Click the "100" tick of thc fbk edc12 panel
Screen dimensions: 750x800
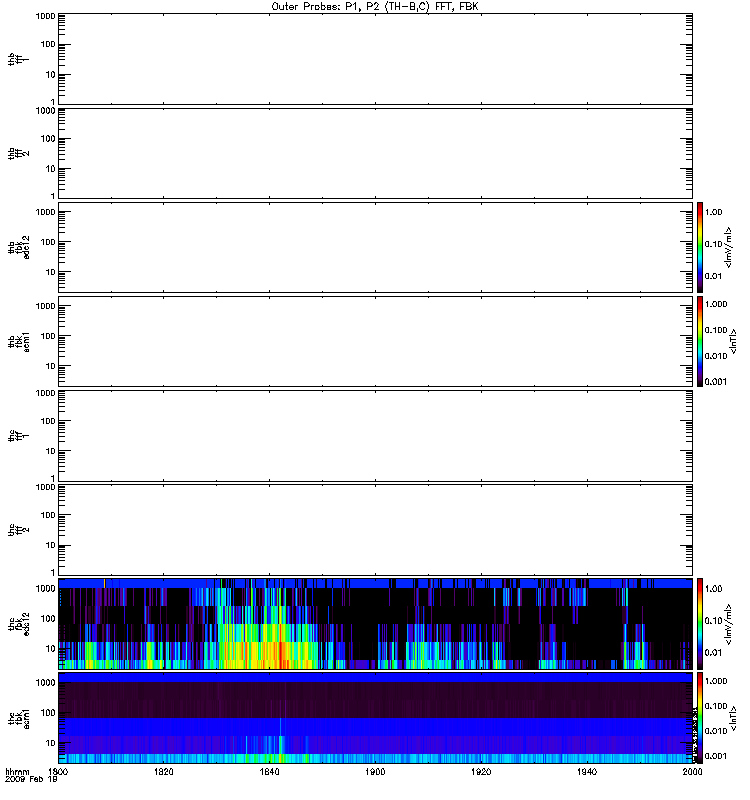[x=48, y=618]
